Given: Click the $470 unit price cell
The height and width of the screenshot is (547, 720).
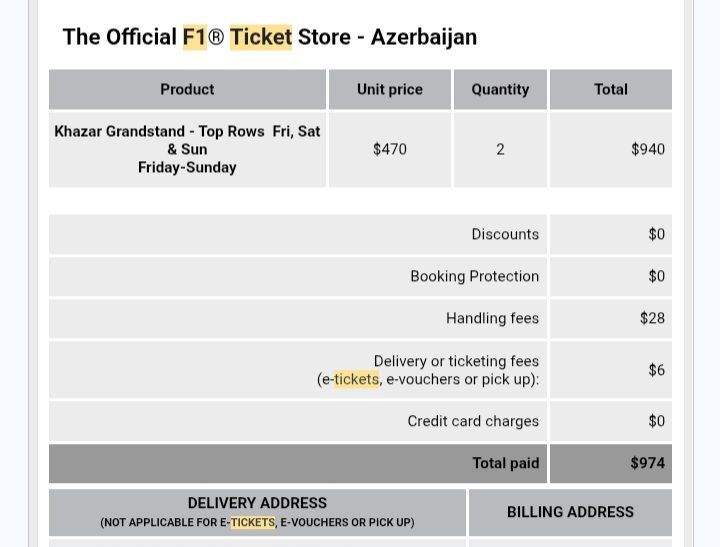Looking at the screenshot, I should 390,149.
